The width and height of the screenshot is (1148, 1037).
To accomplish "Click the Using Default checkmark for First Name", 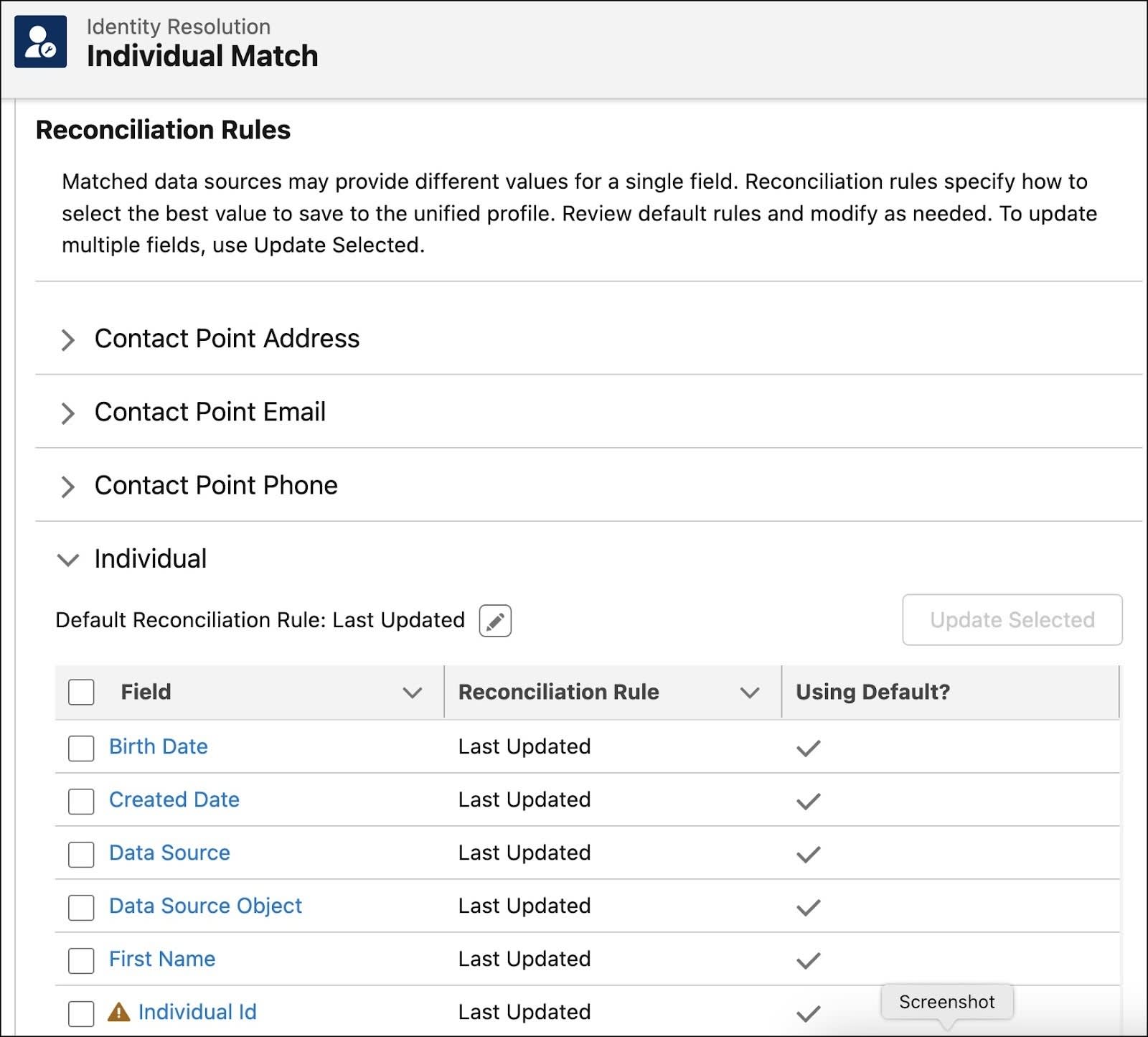I will click(x=808, y=960).
